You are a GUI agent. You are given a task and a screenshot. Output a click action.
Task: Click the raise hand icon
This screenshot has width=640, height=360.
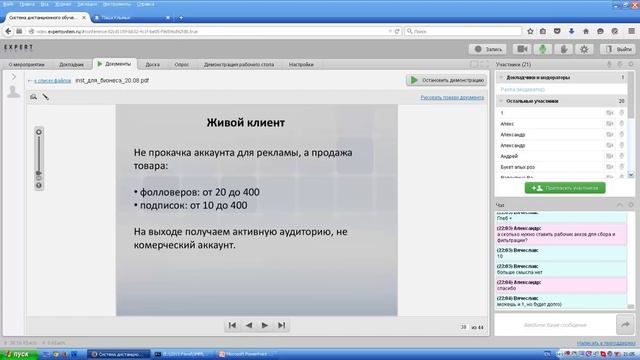click(x=564, y=49)
